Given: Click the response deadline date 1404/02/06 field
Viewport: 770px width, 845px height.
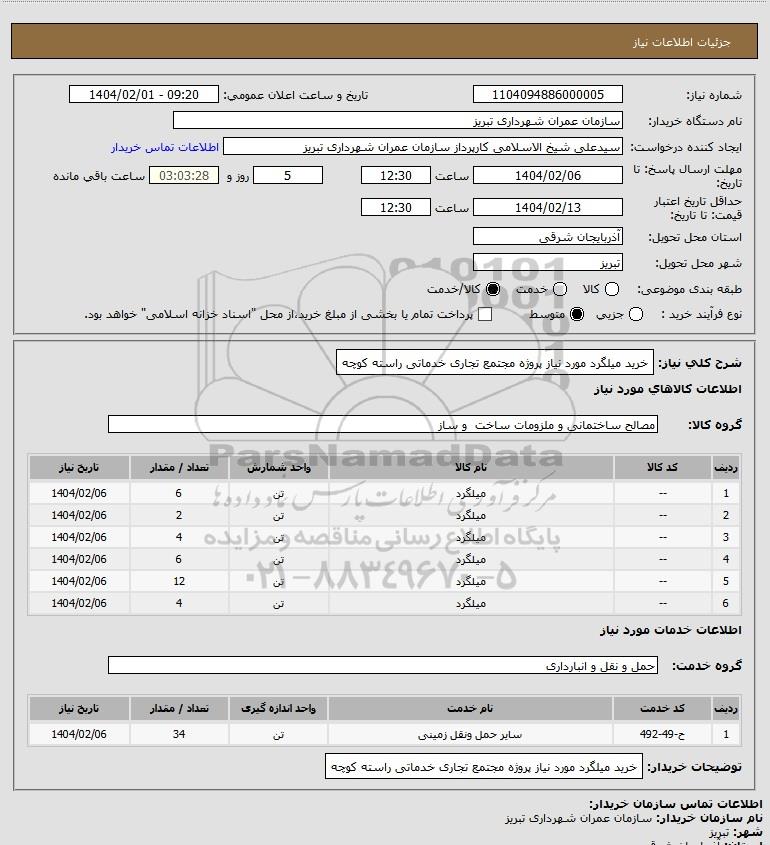Looking at the screenshot, I should pyautogui.click(x=547, y=175).
